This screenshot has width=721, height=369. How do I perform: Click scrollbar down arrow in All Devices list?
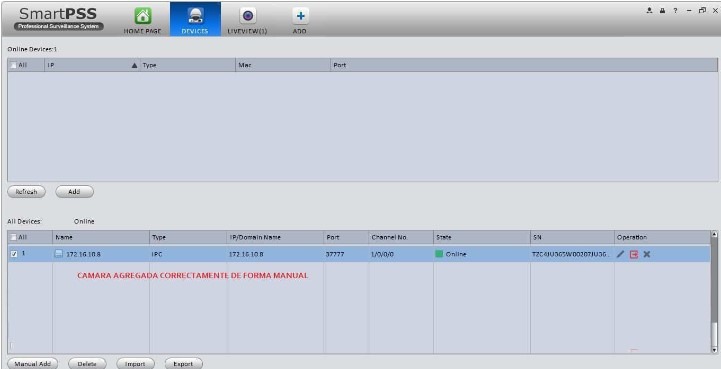click(714, 350)
